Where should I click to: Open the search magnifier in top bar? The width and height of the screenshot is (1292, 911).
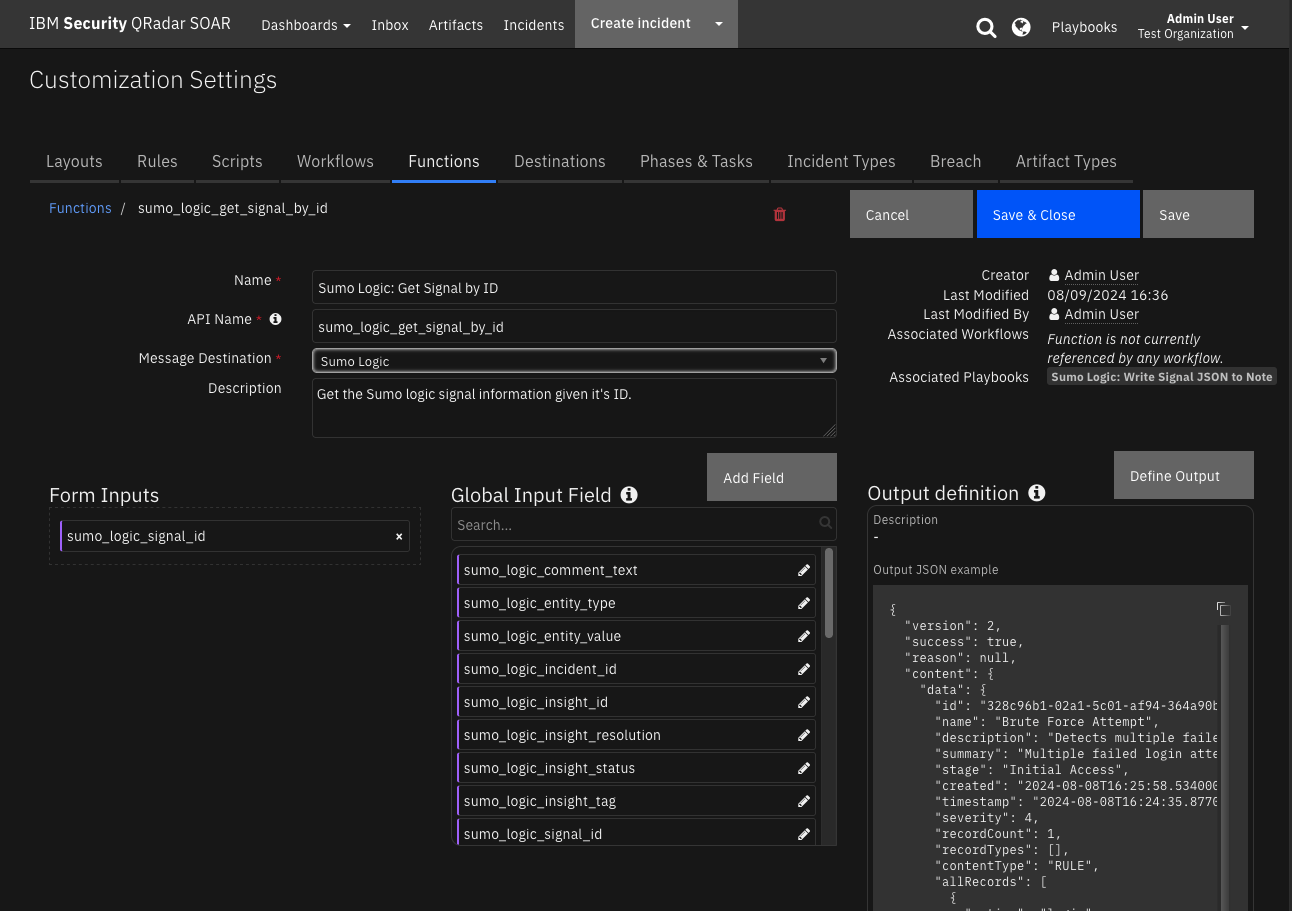tap(986, 28)
